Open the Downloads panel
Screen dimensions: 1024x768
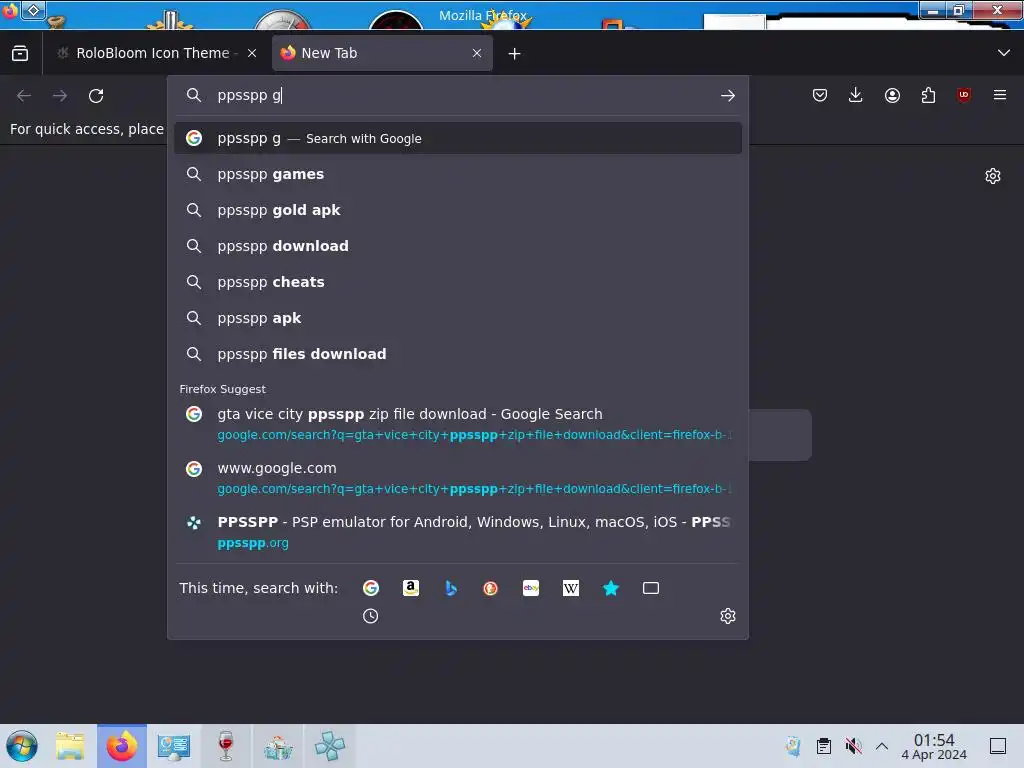click(856, 95)
